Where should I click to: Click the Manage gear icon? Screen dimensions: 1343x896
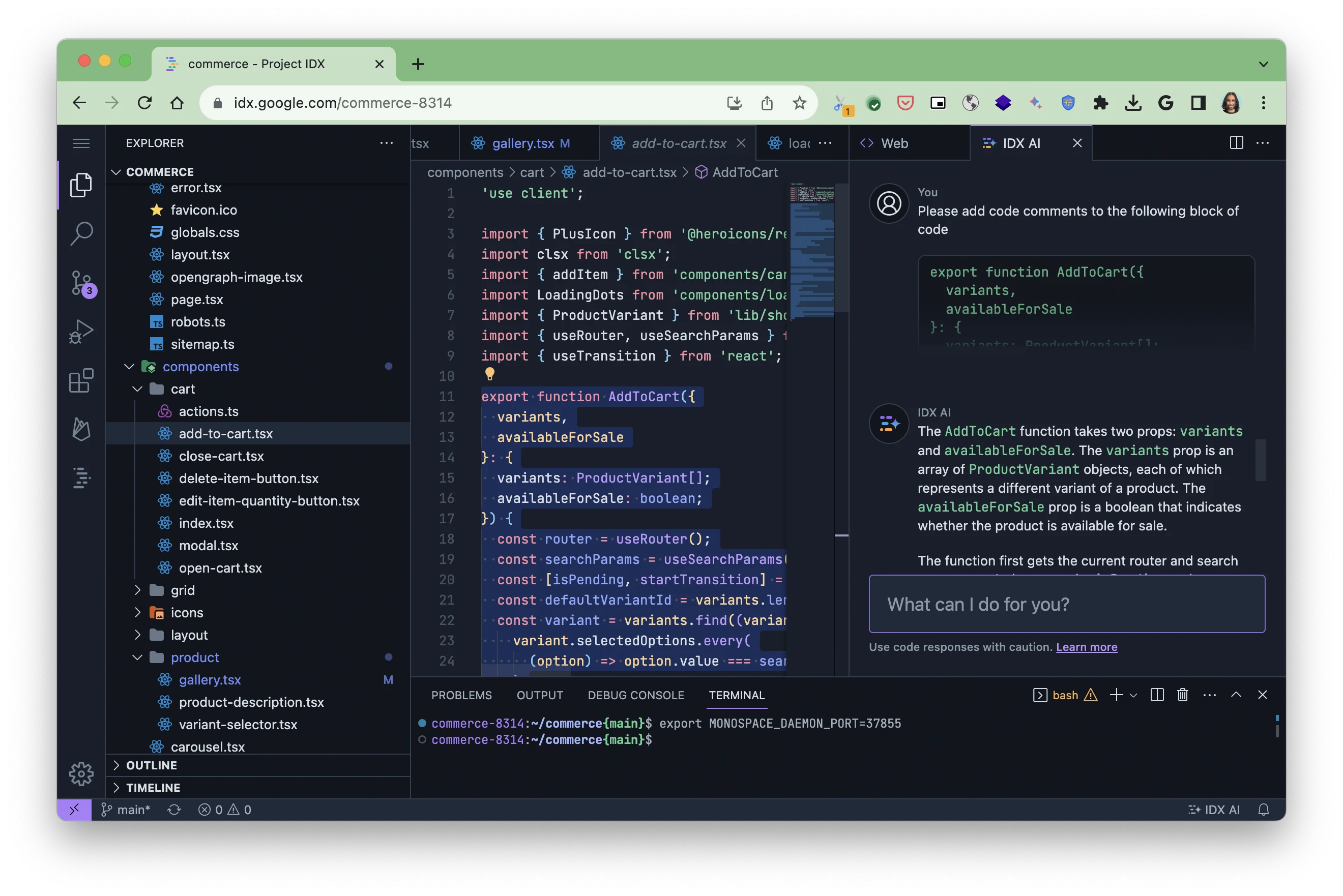click(81, 774)
